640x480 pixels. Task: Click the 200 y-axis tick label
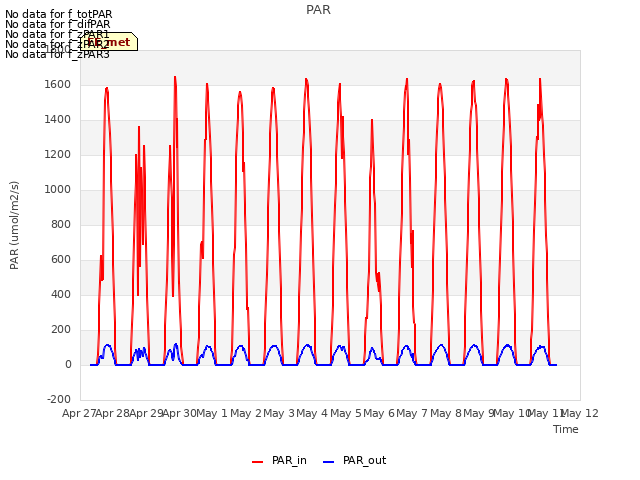pos(61,329)
